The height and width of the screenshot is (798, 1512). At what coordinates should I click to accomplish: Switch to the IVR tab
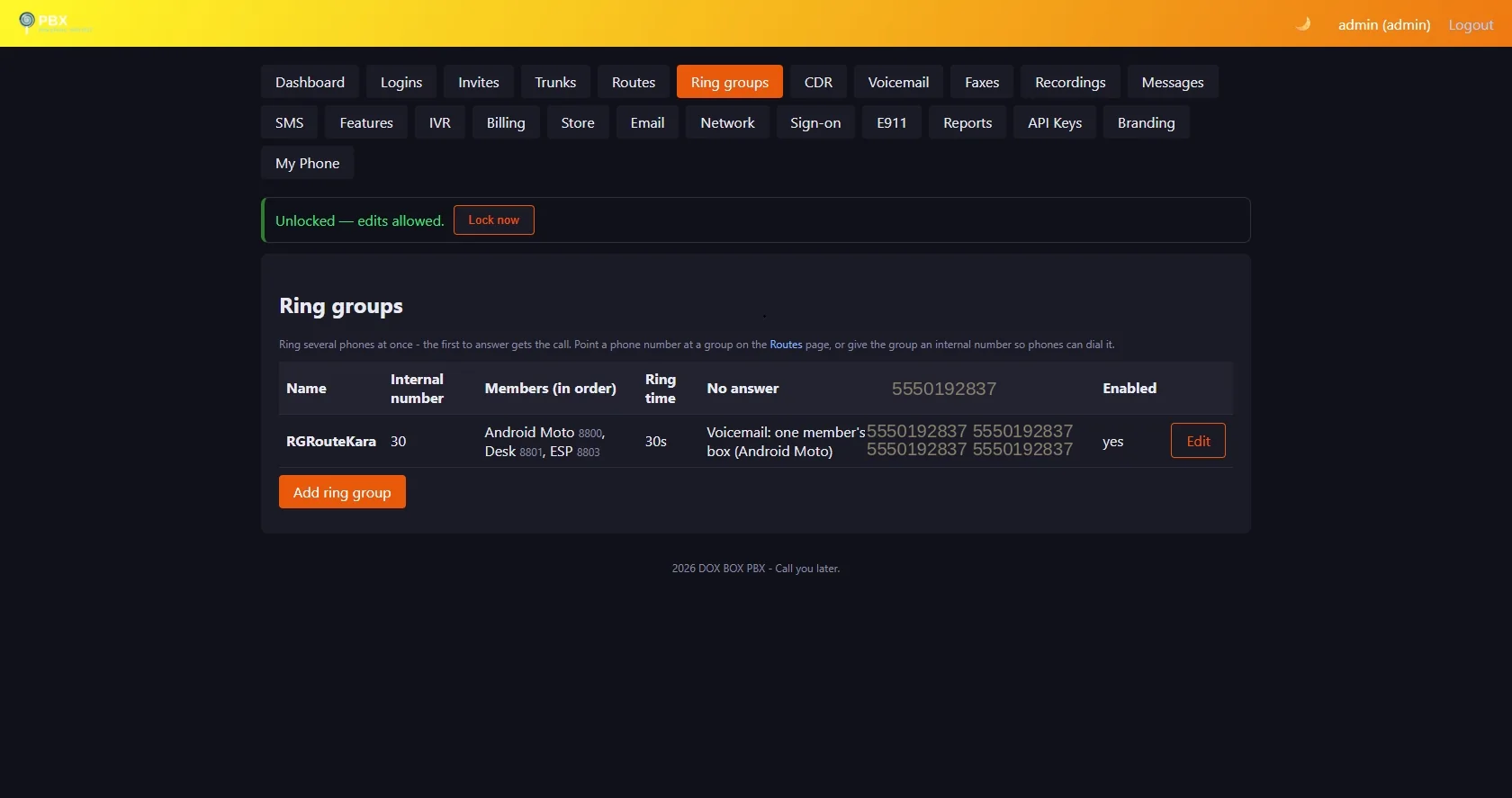click(440, 122)
